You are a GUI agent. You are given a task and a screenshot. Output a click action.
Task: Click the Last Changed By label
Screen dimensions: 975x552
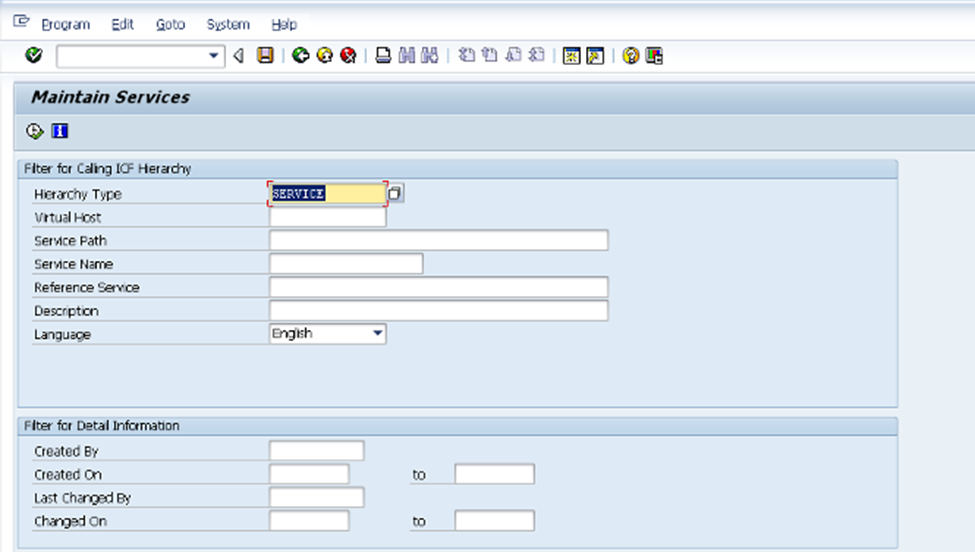pyautogui.click(x=83, y=498)
